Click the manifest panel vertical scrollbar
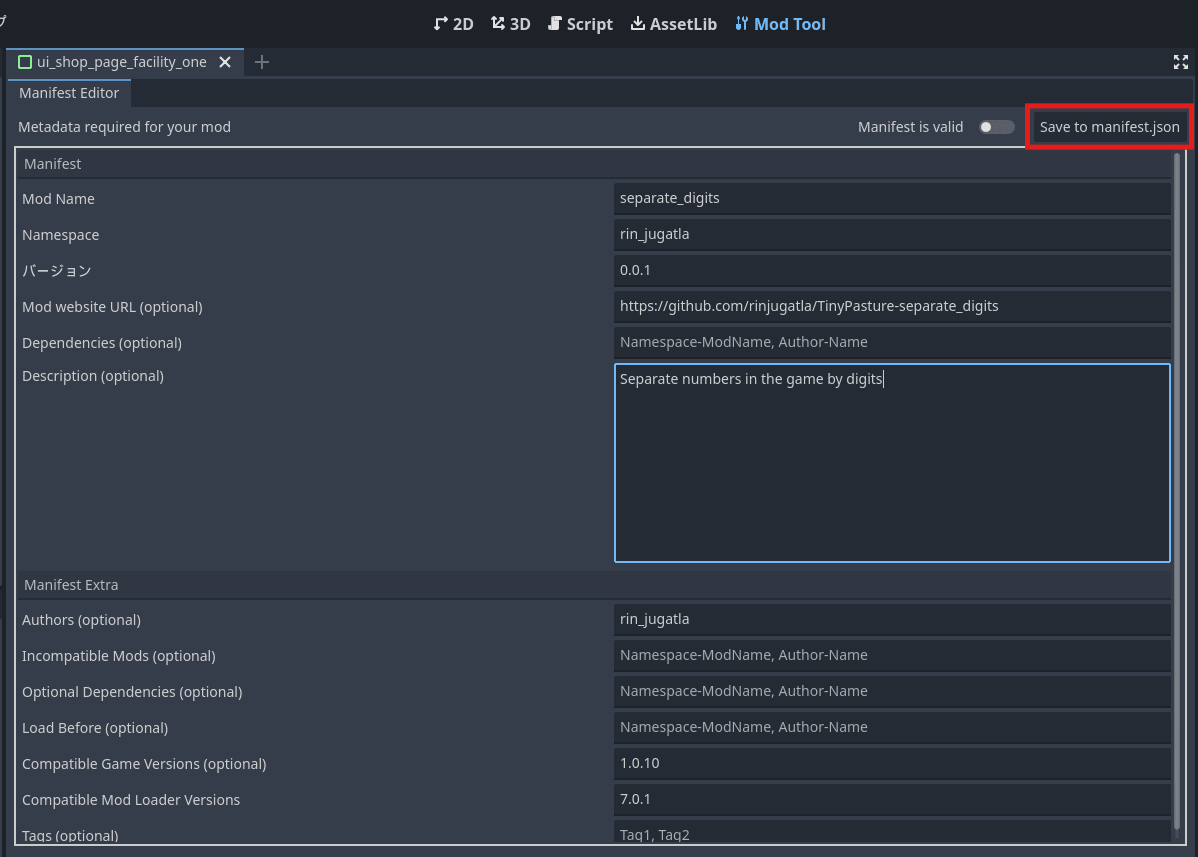 coord(1177,489)
